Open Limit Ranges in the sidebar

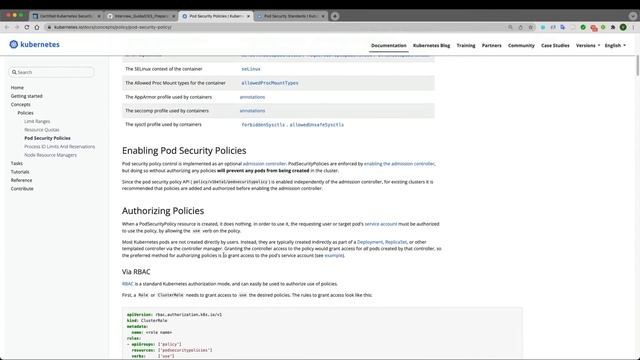pos(37,121)
